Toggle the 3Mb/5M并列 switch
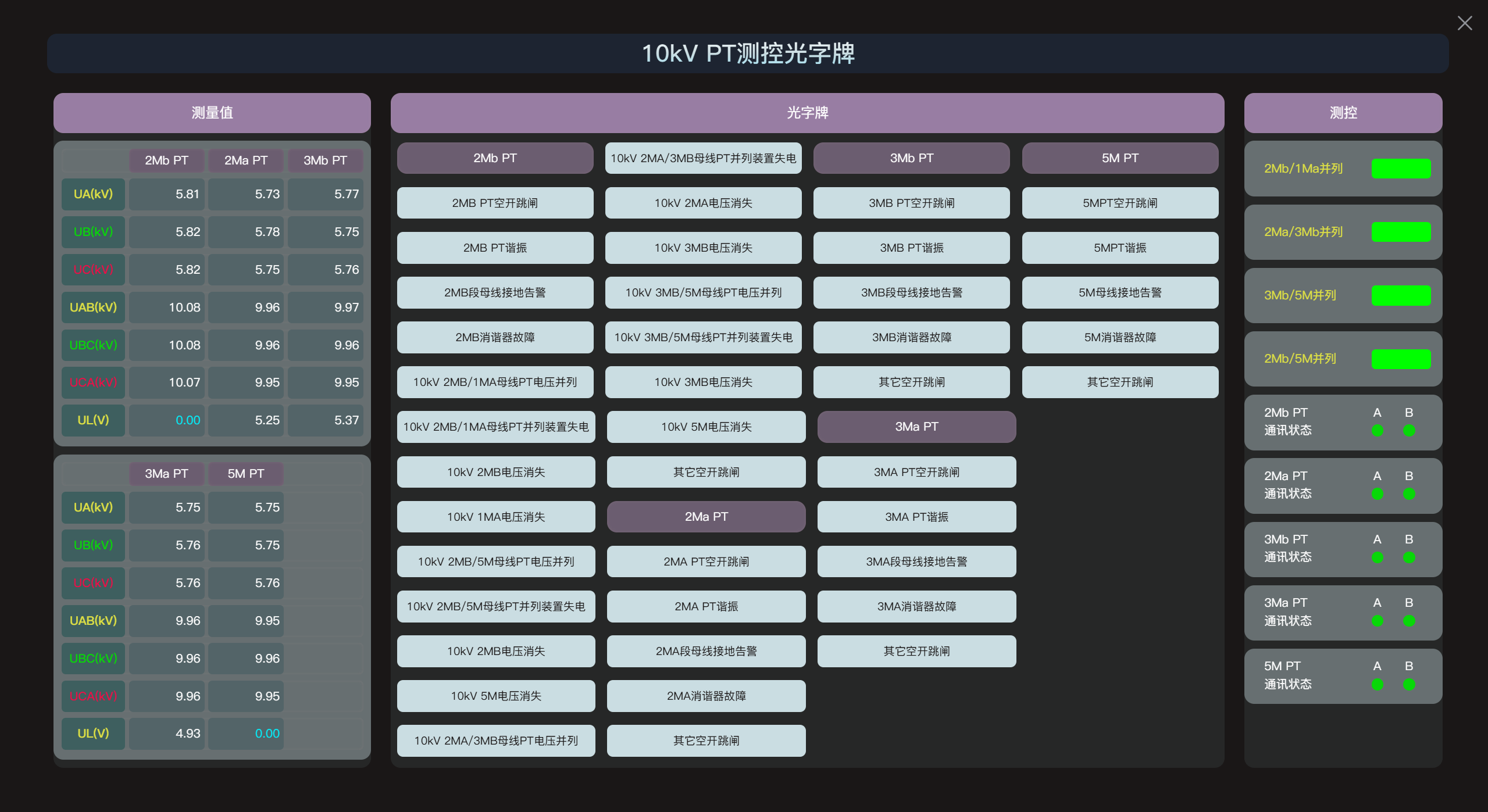Viewport: 1488px width, 812px height. (1400, 295)
